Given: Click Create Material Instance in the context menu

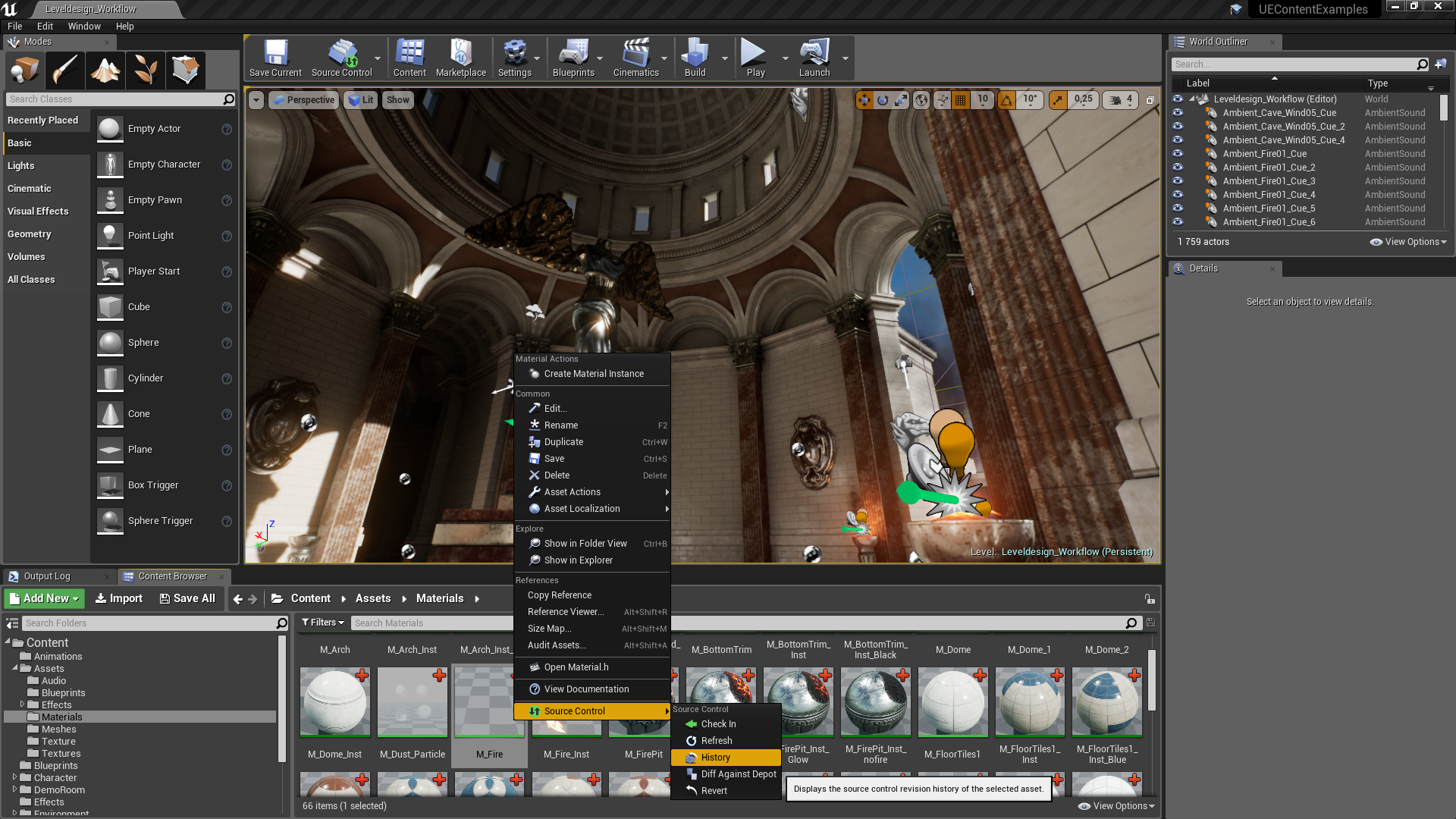Looking at the screenshot, I should pyautogui.click(x=593, y=374).
